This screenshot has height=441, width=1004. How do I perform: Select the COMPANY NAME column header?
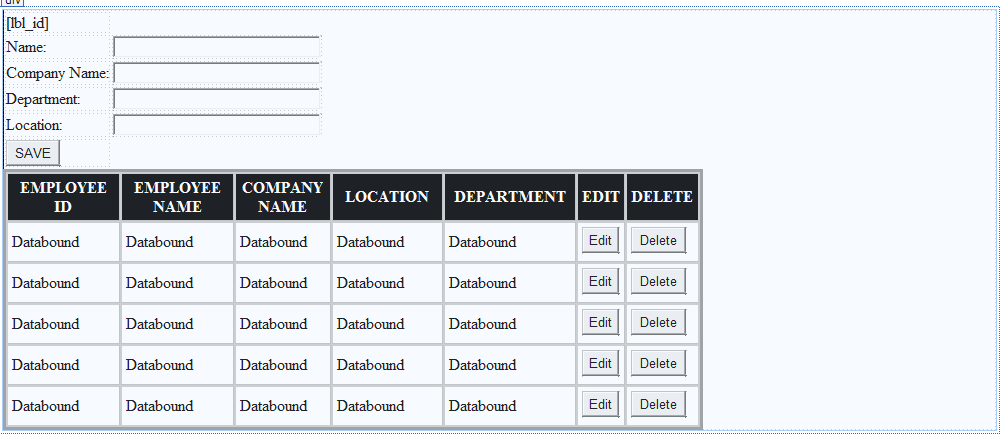(x=282, y=197)
